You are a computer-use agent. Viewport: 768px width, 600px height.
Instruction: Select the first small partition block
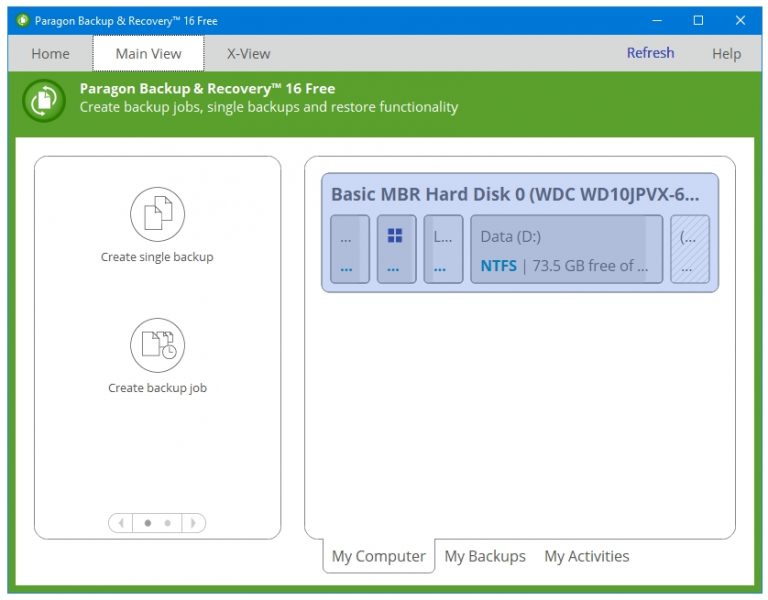(350, 249)
